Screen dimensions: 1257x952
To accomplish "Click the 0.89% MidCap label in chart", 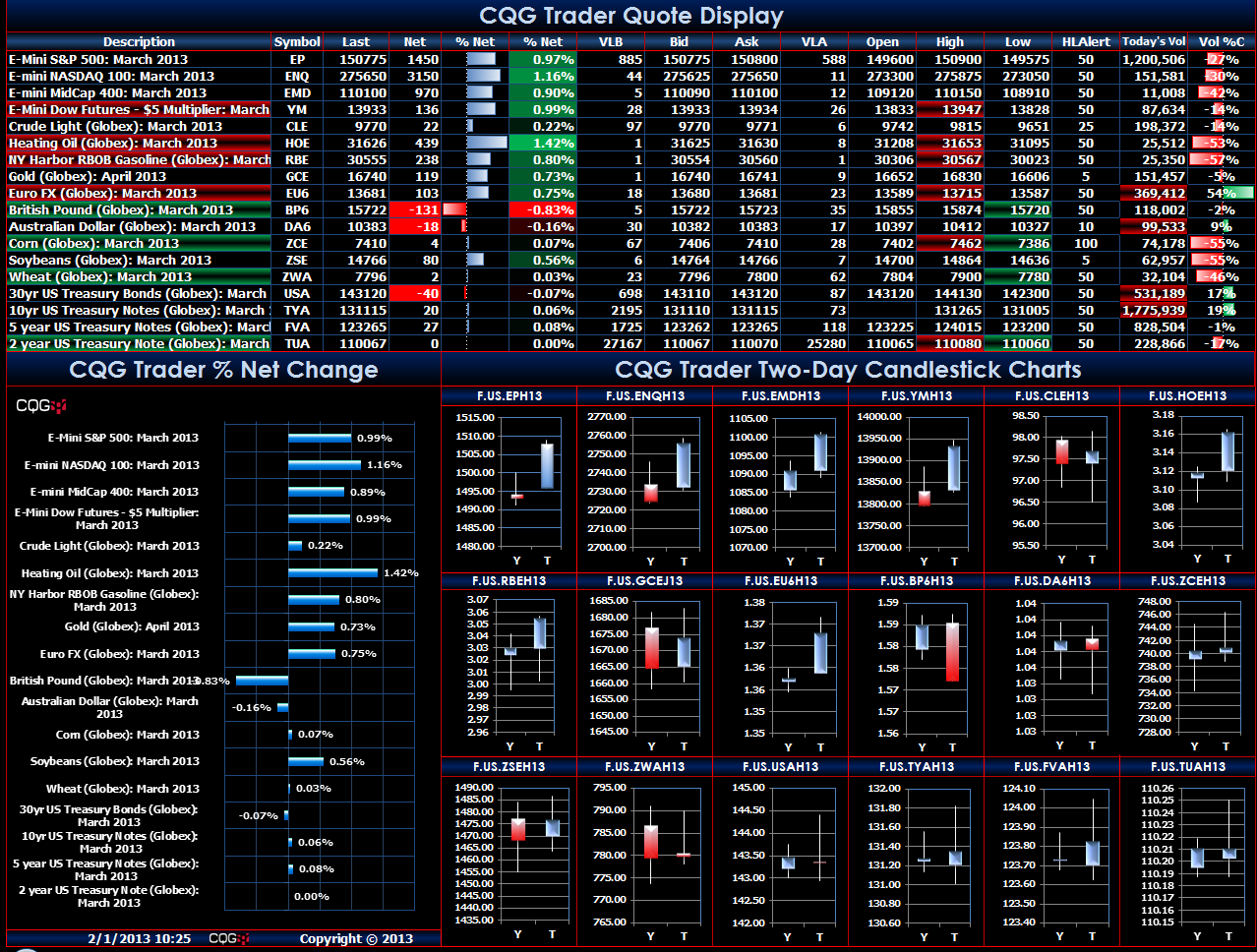I will point(368,492).
